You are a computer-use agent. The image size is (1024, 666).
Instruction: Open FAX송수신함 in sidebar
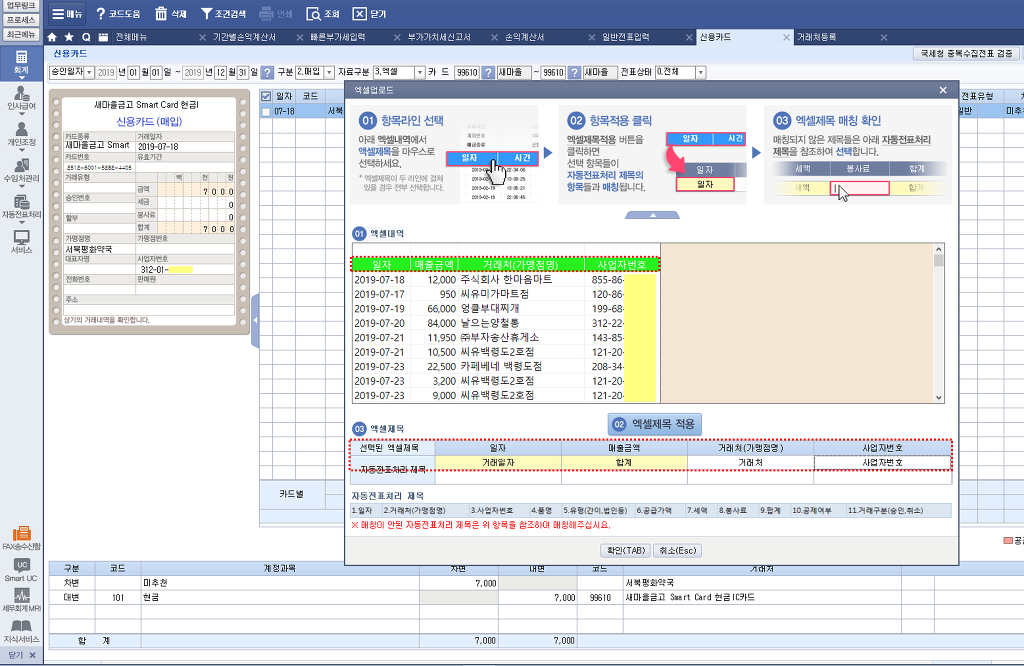pyautogui.click(x=21, y=538)
